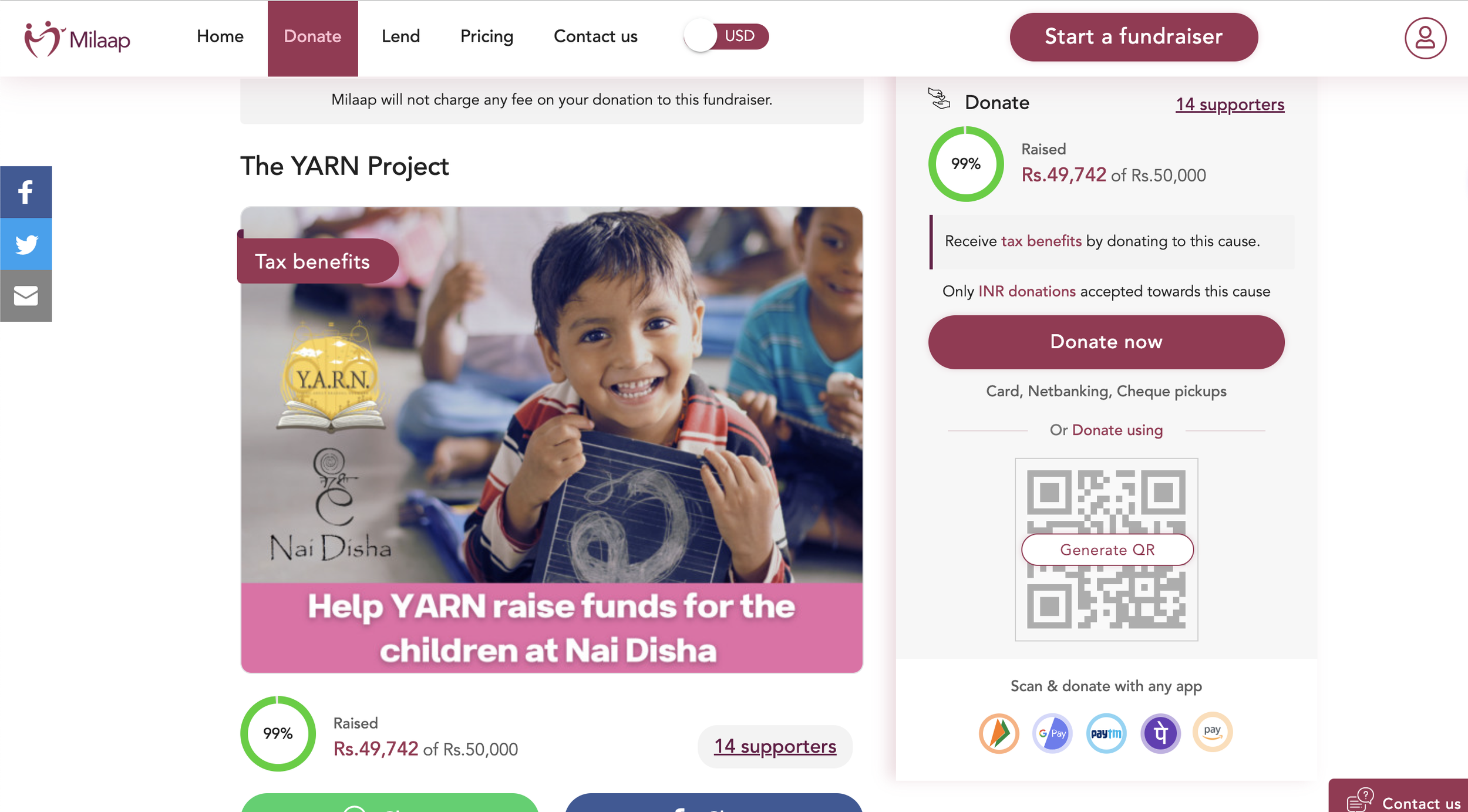
Task: Click the Donate now button
Action: point(1106,342)
